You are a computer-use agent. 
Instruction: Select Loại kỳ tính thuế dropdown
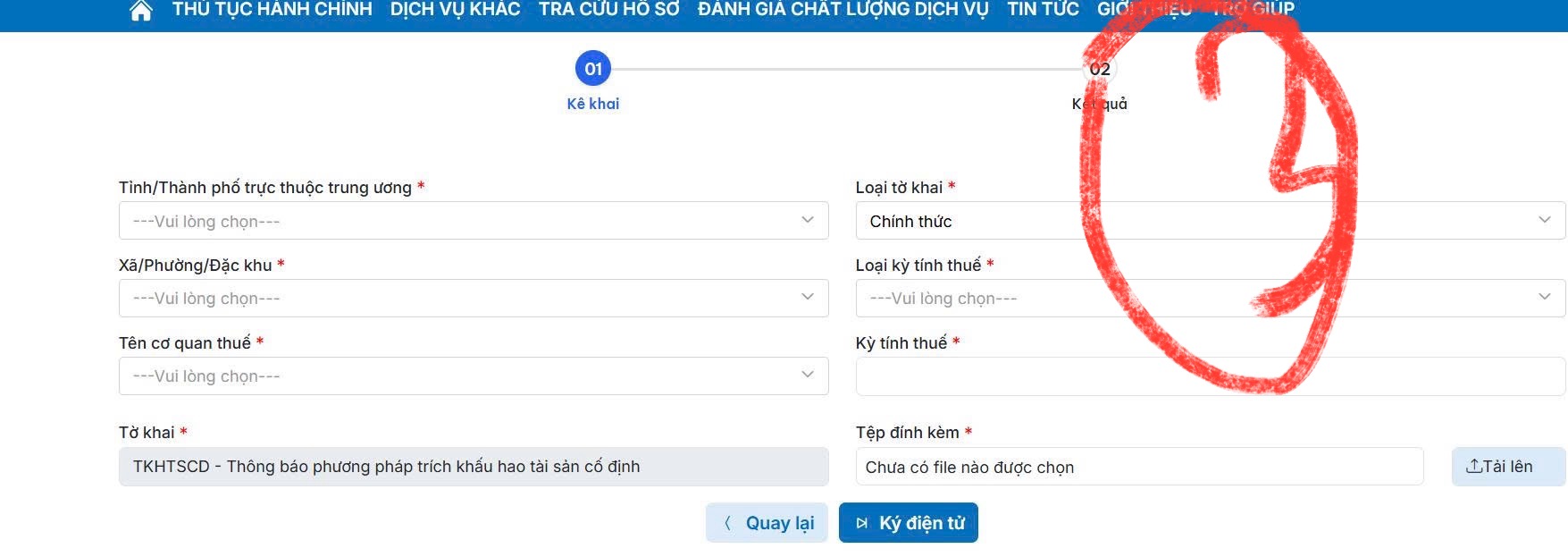[x=1210, y=299]
